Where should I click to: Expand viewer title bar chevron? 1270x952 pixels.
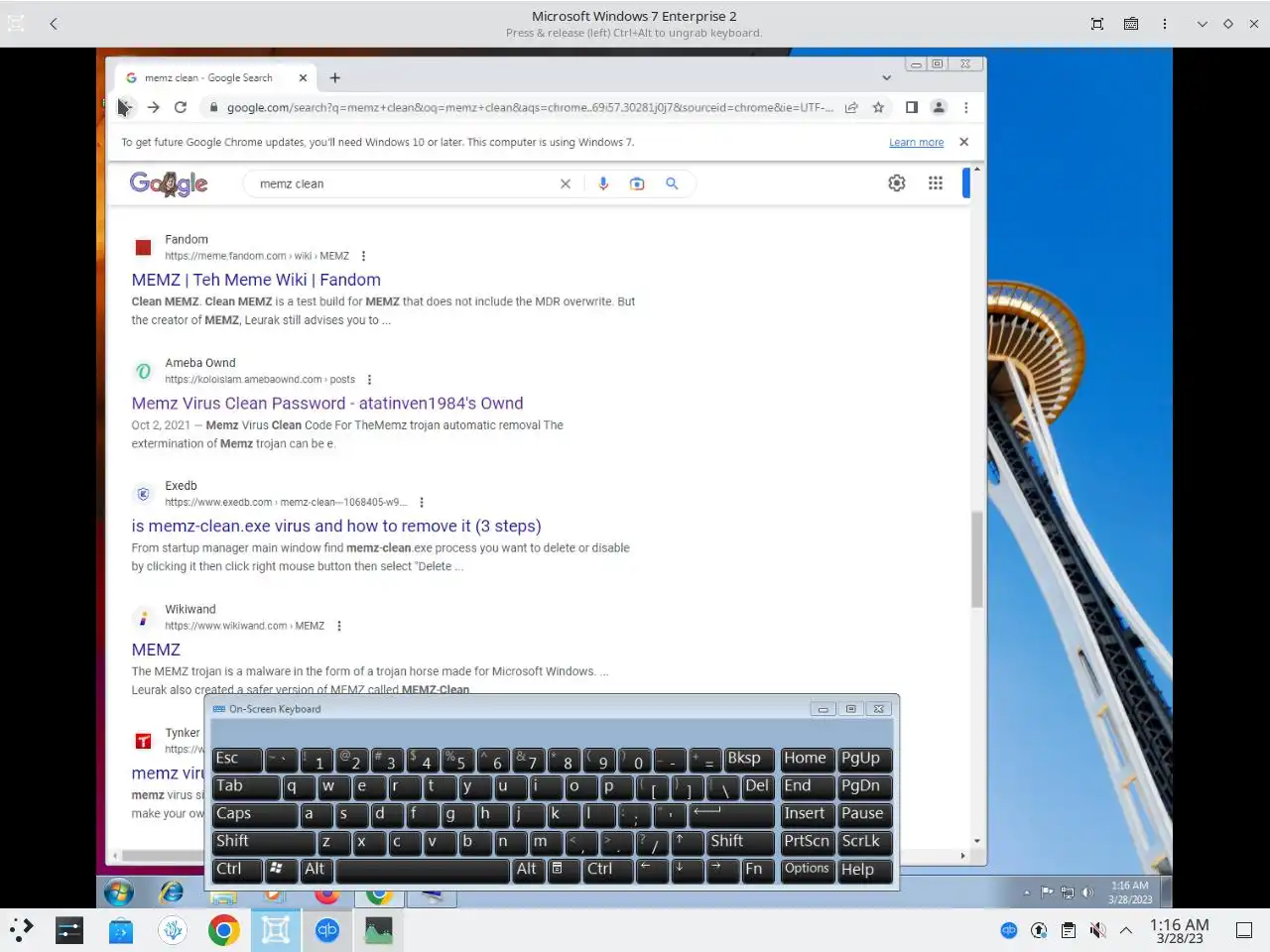pyautogui.click(x=1202, y=24)
